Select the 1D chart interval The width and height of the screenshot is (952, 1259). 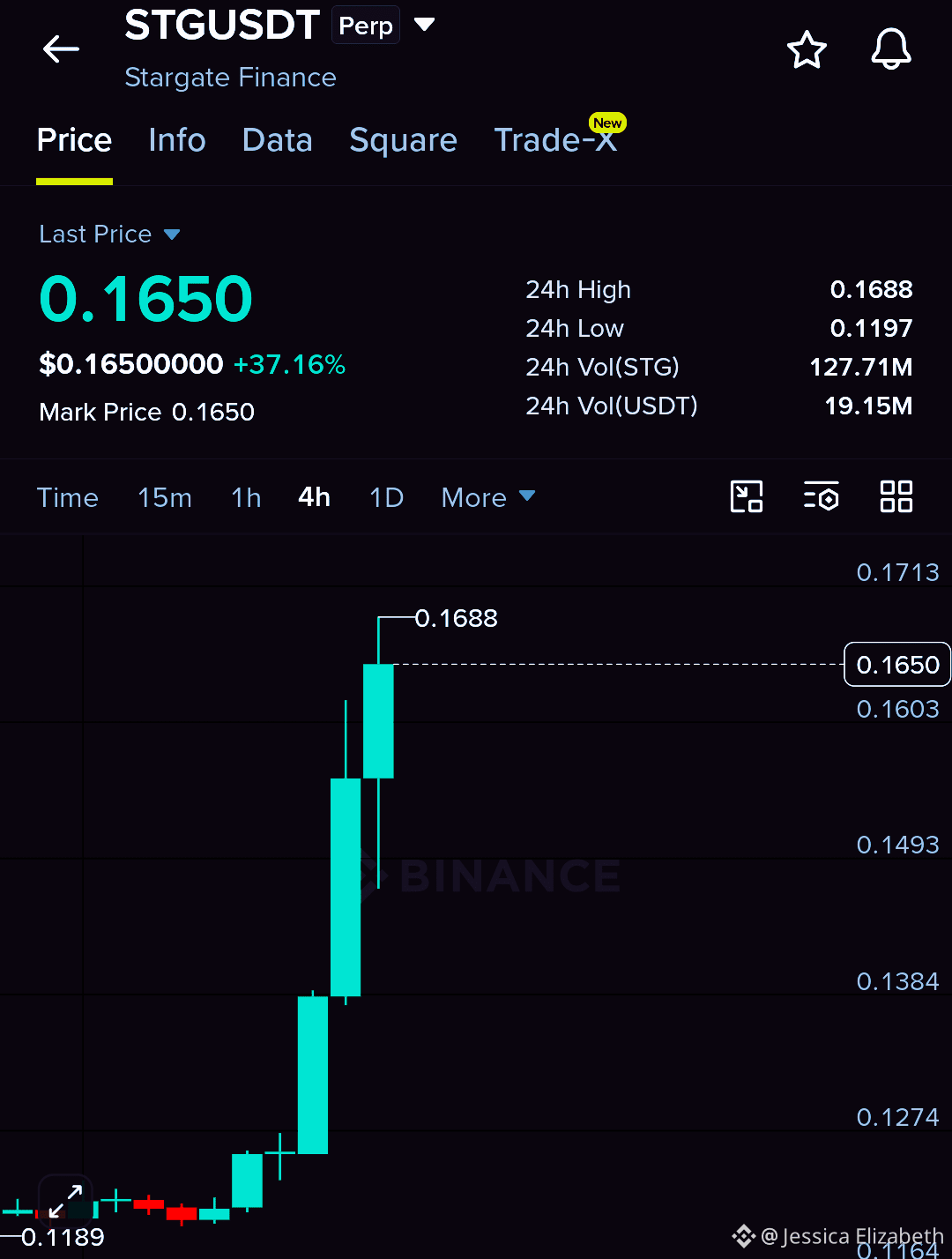tap(386, 497)
